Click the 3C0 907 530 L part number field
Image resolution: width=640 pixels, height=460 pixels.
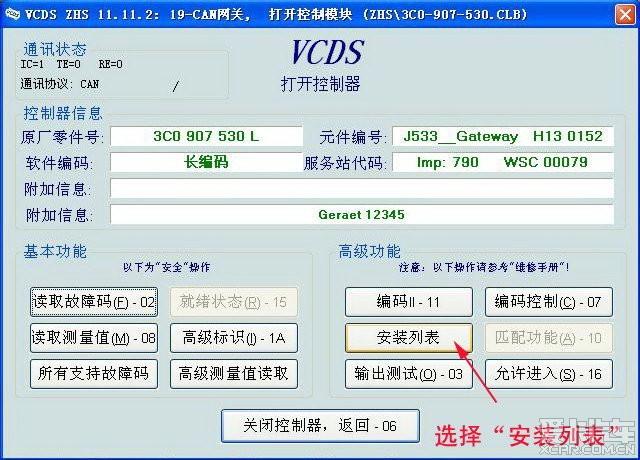tap(206, 136)
